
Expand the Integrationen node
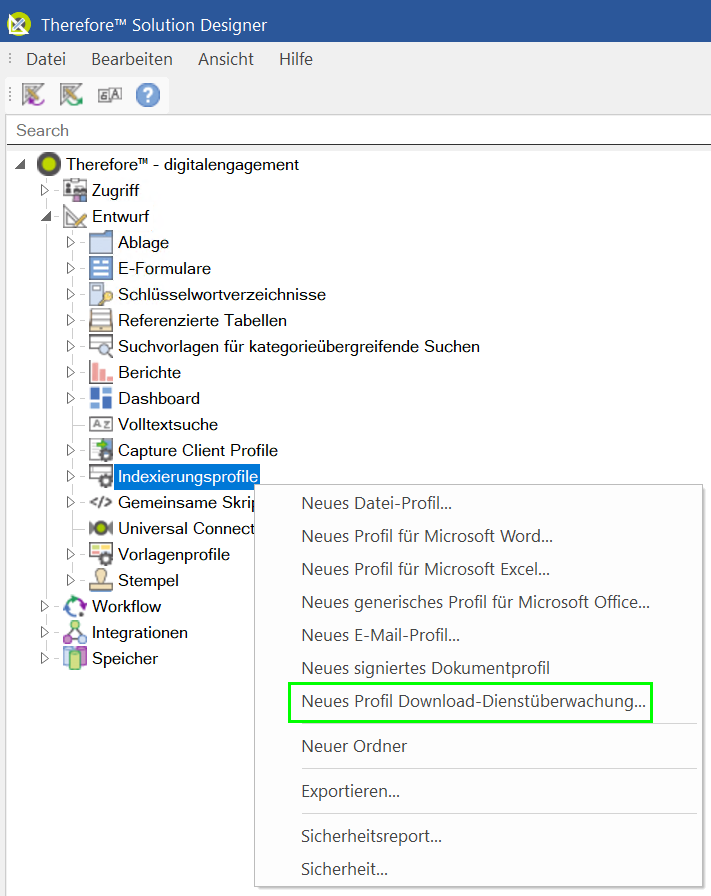click(x=45, y=632)
